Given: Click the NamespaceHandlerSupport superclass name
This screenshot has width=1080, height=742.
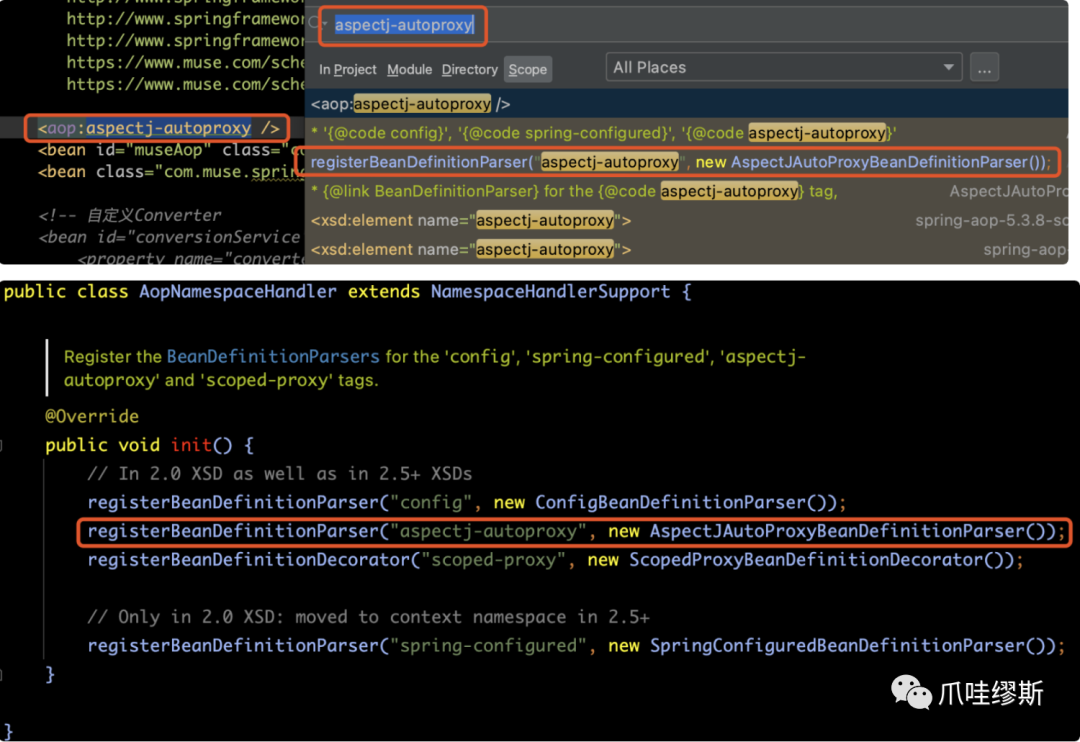Looking at the screenshot, I should (550, 292).
